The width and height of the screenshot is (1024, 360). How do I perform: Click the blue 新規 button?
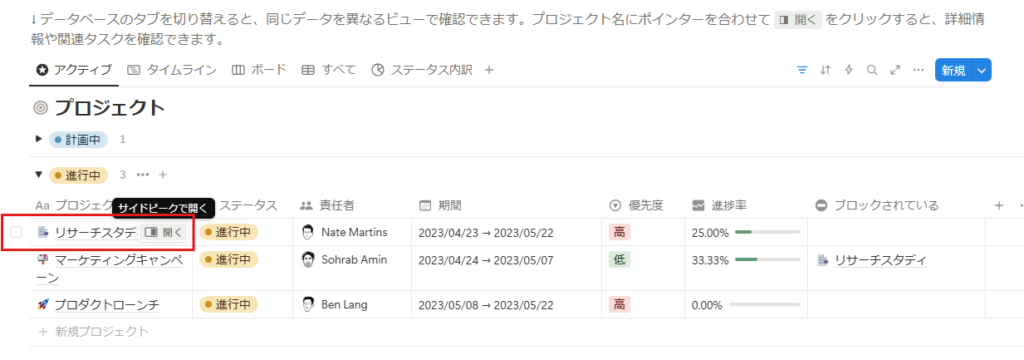click(x=953, y=70)
